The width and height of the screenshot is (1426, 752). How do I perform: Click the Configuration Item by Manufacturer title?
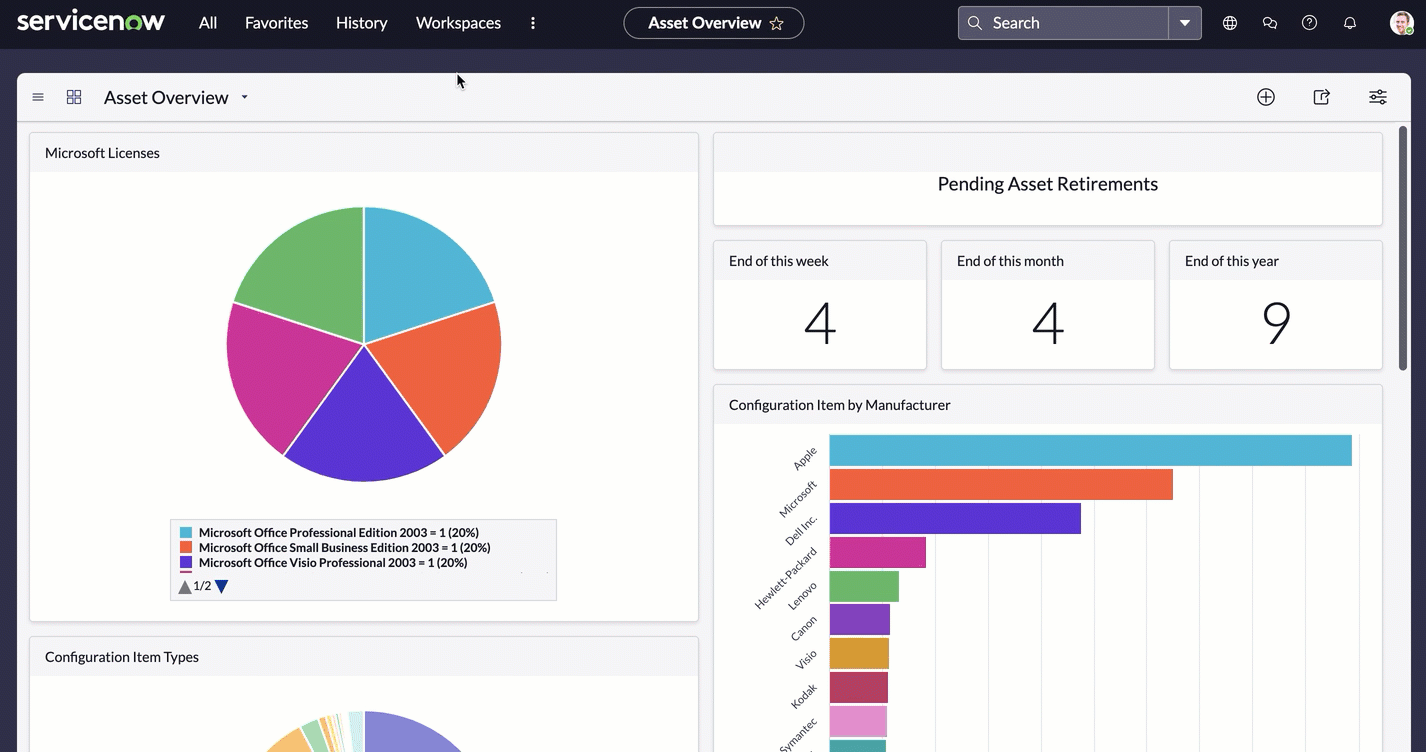click(840, 405)
